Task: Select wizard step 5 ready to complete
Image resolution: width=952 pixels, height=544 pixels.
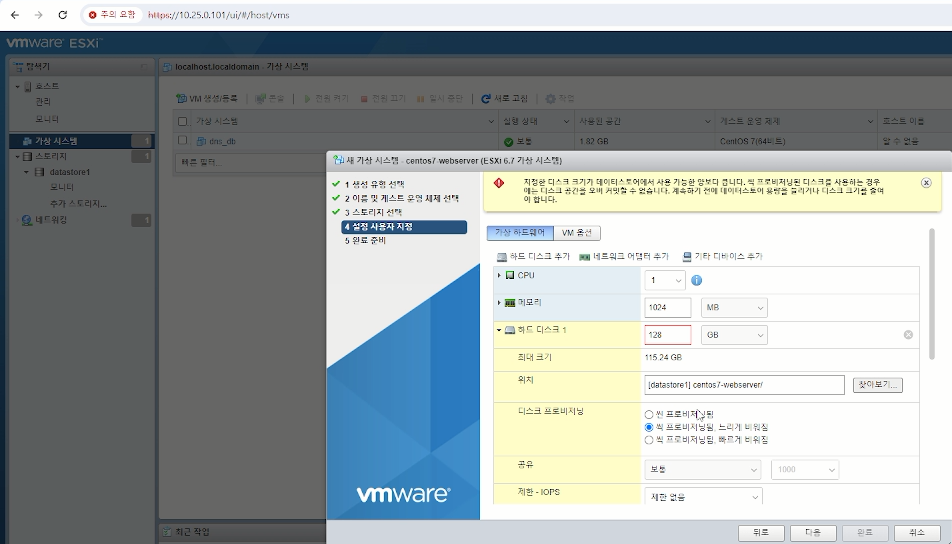Action: point(365,240)
